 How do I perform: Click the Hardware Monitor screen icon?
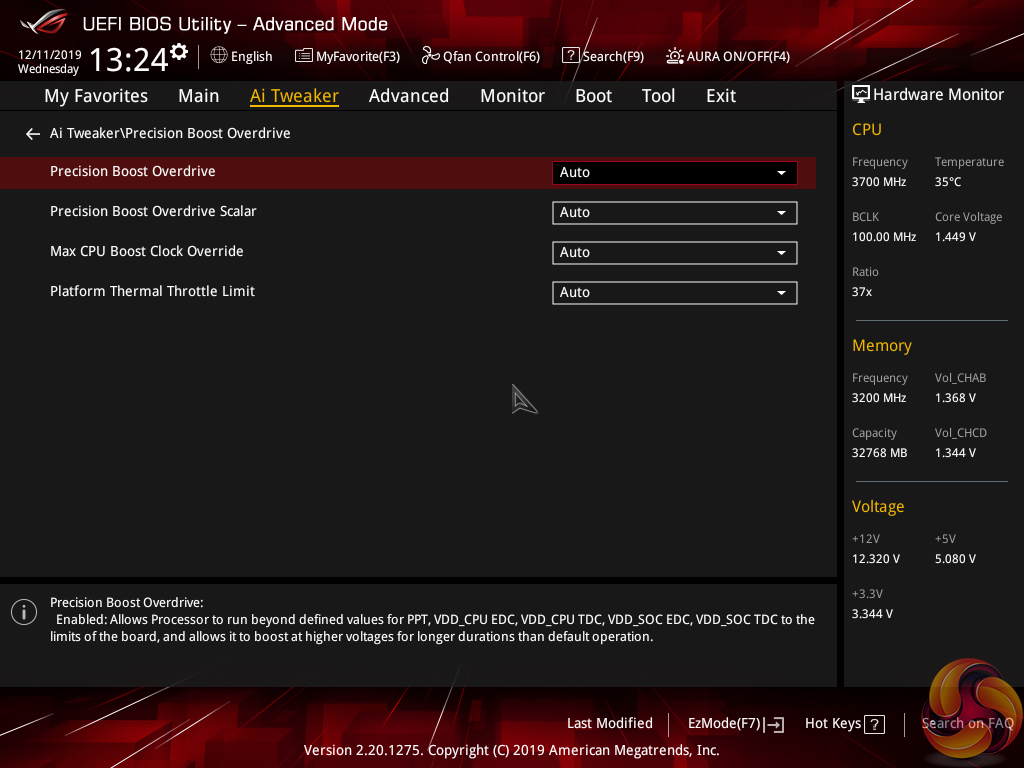[861, 94]
